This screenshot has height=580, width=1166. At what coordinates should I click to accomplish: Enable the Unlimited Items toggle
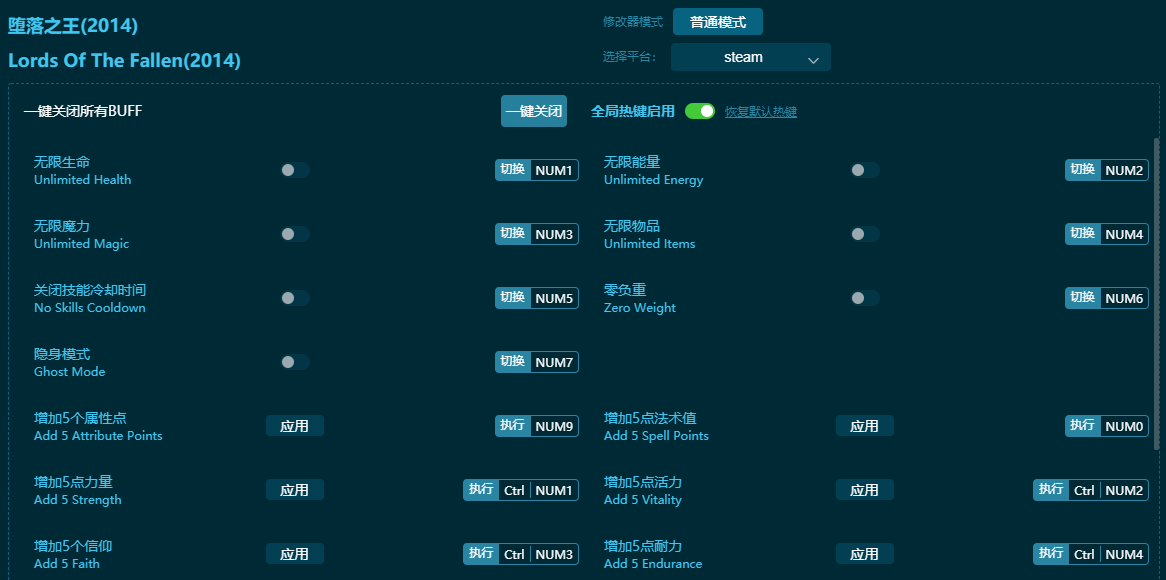pyautogui.click(x=865, y=234)
